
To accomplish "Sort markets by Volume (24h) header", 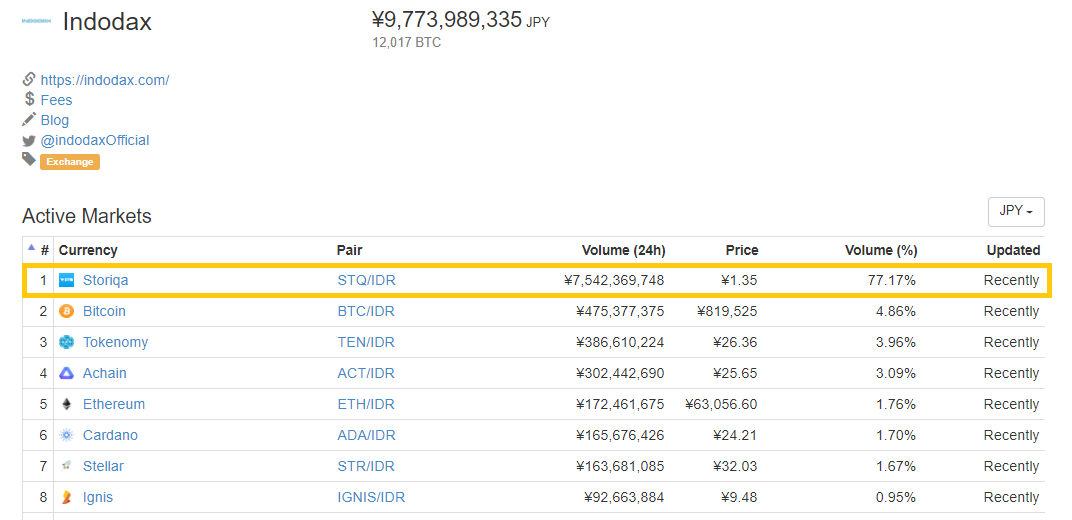I will (623, 250).
